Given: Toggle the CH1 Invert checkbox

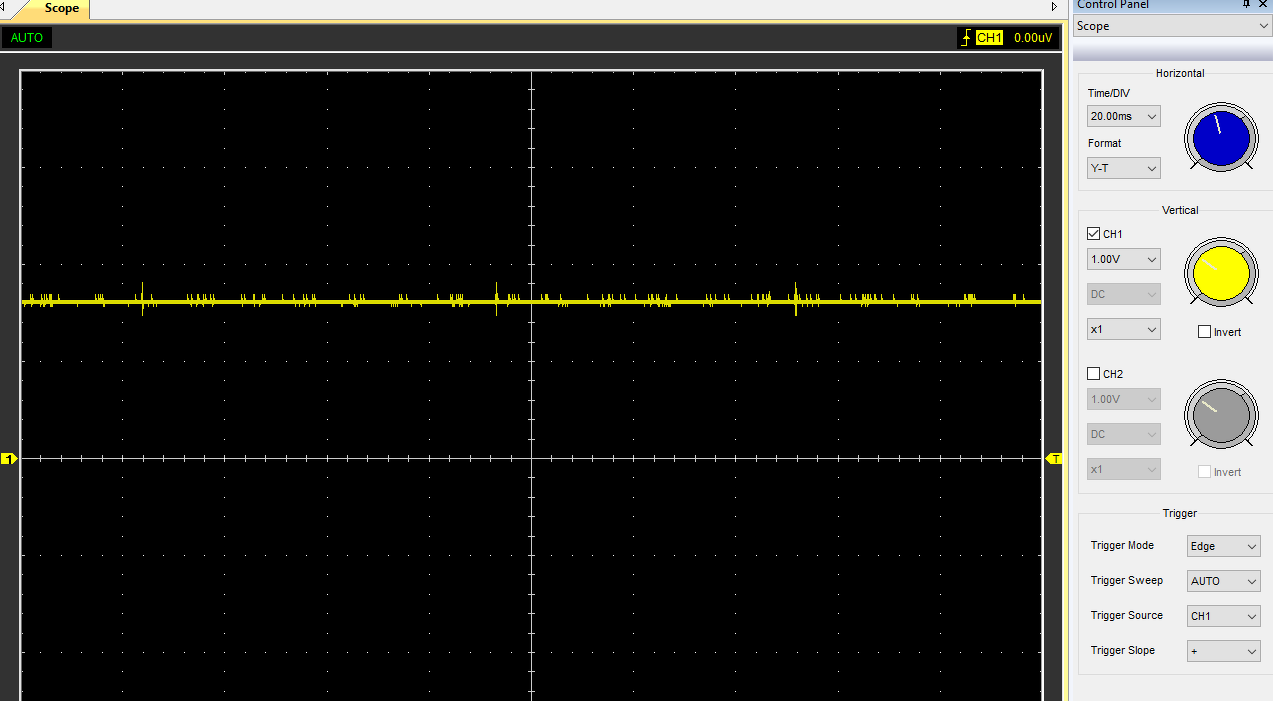Looking at the screenshot, I should (1204, 332).
